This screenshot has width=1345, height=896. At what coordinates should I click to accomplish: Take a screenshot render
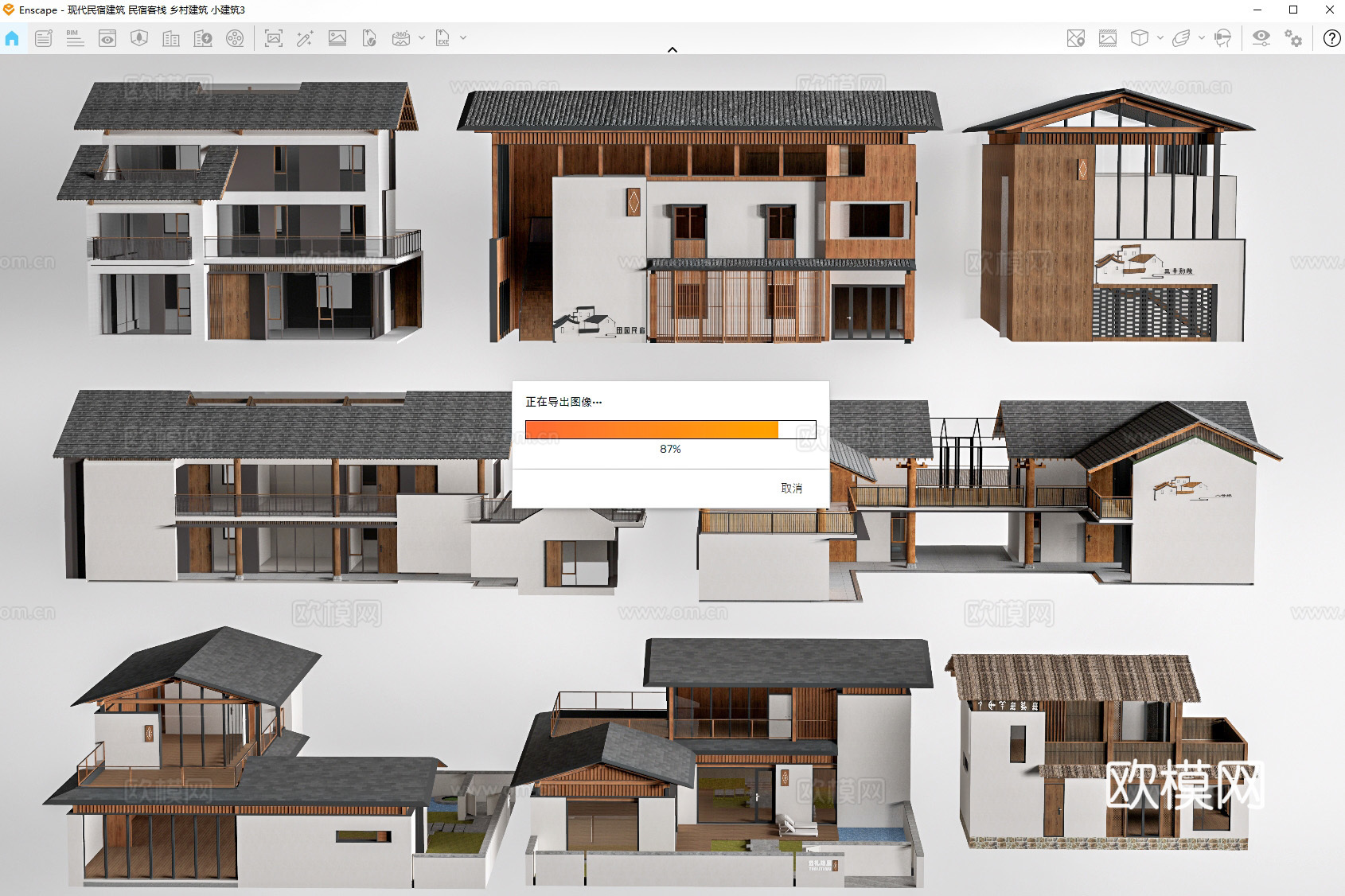tap(274, 38)
